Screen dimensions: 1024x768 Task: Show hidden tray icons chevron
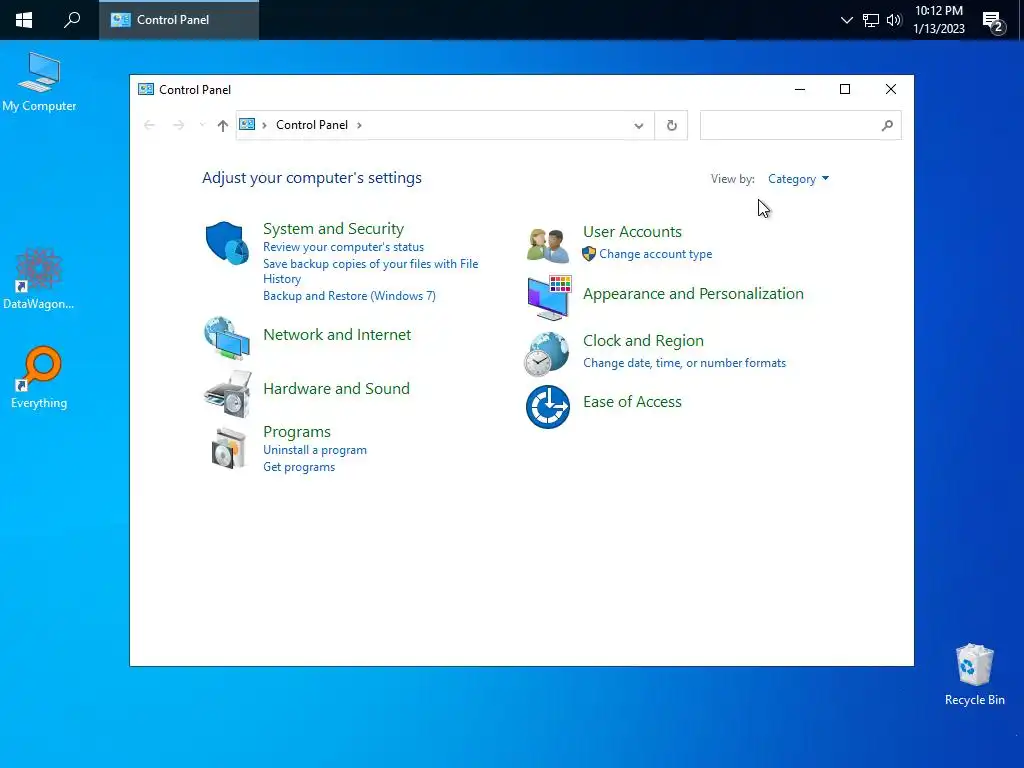tap(846, 20)
